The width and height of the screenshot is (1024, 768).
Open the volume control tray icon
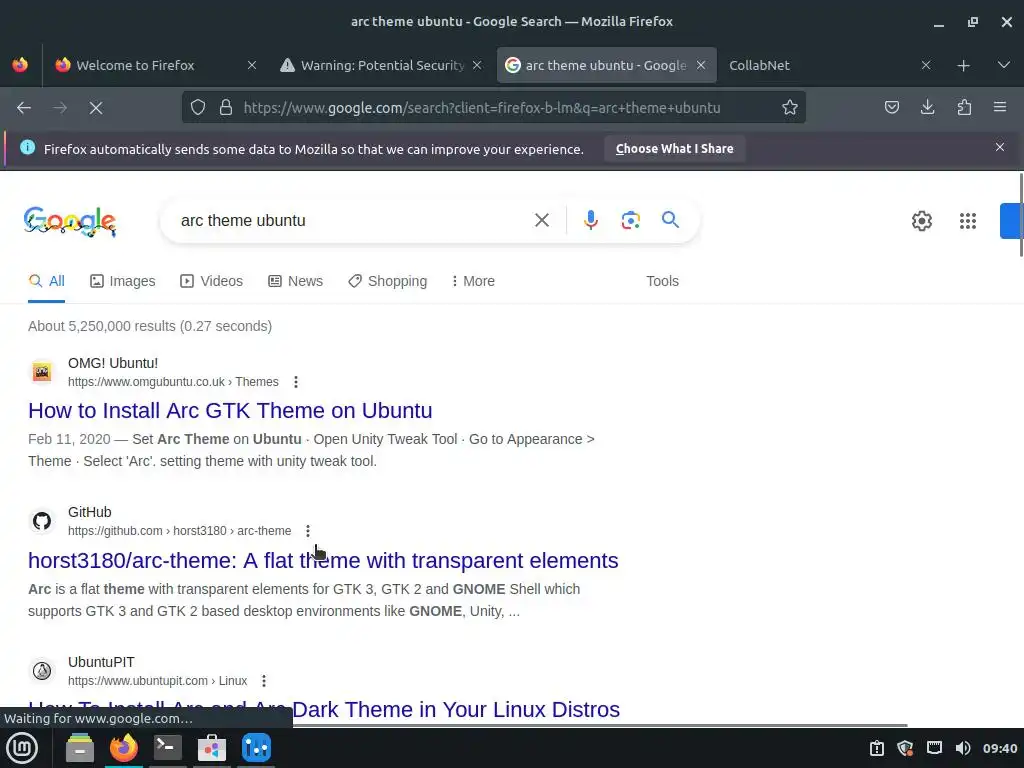(x=963, y=748)
